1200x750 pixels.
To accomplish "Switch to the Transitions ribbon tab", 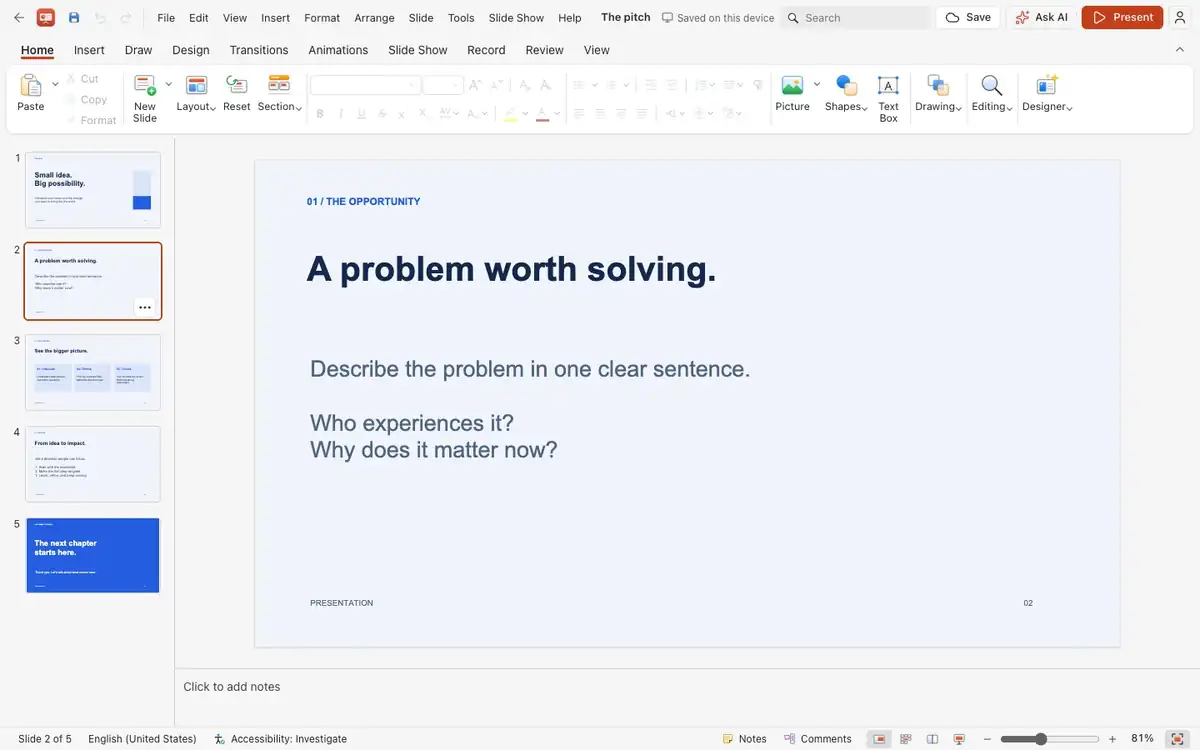I will 258,50.
